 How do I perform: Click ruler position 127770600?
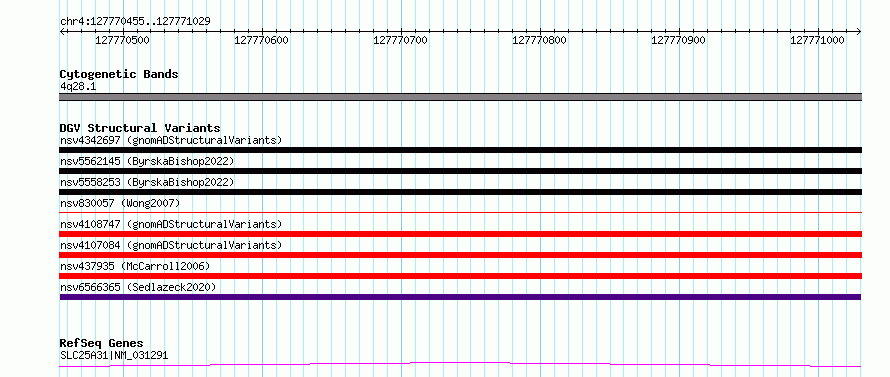(x=262, y=40)
